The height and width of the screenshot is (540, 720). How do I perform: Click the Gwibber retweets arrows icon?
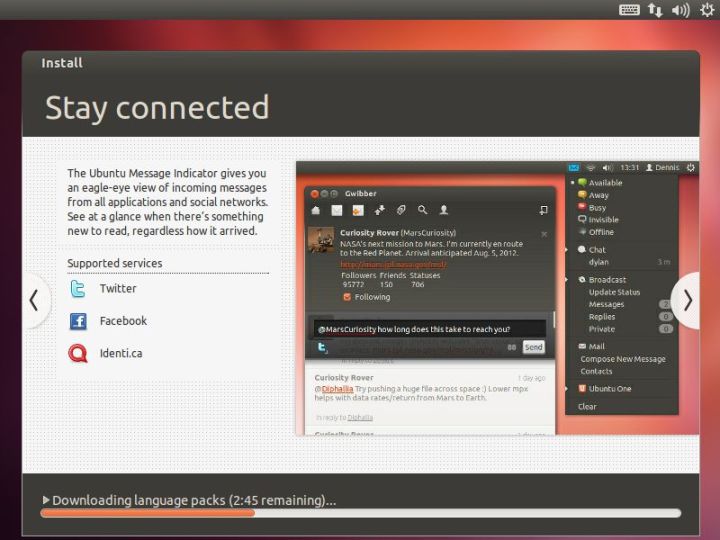pyautogui.click(x=379, y=210)
